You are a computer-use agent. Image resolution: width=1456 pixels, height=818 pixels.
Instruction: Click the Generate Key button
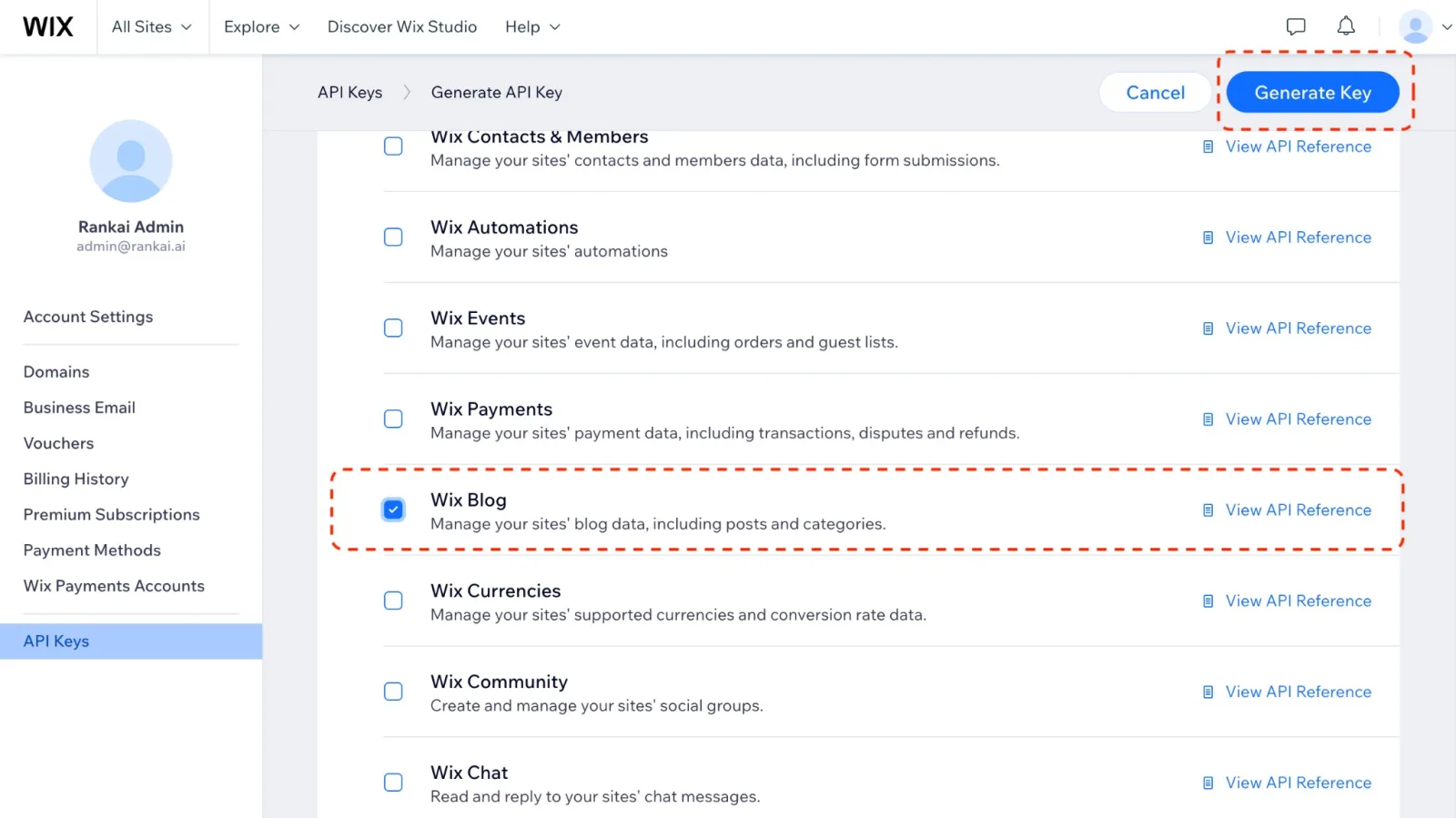[x=1312, y=93]
